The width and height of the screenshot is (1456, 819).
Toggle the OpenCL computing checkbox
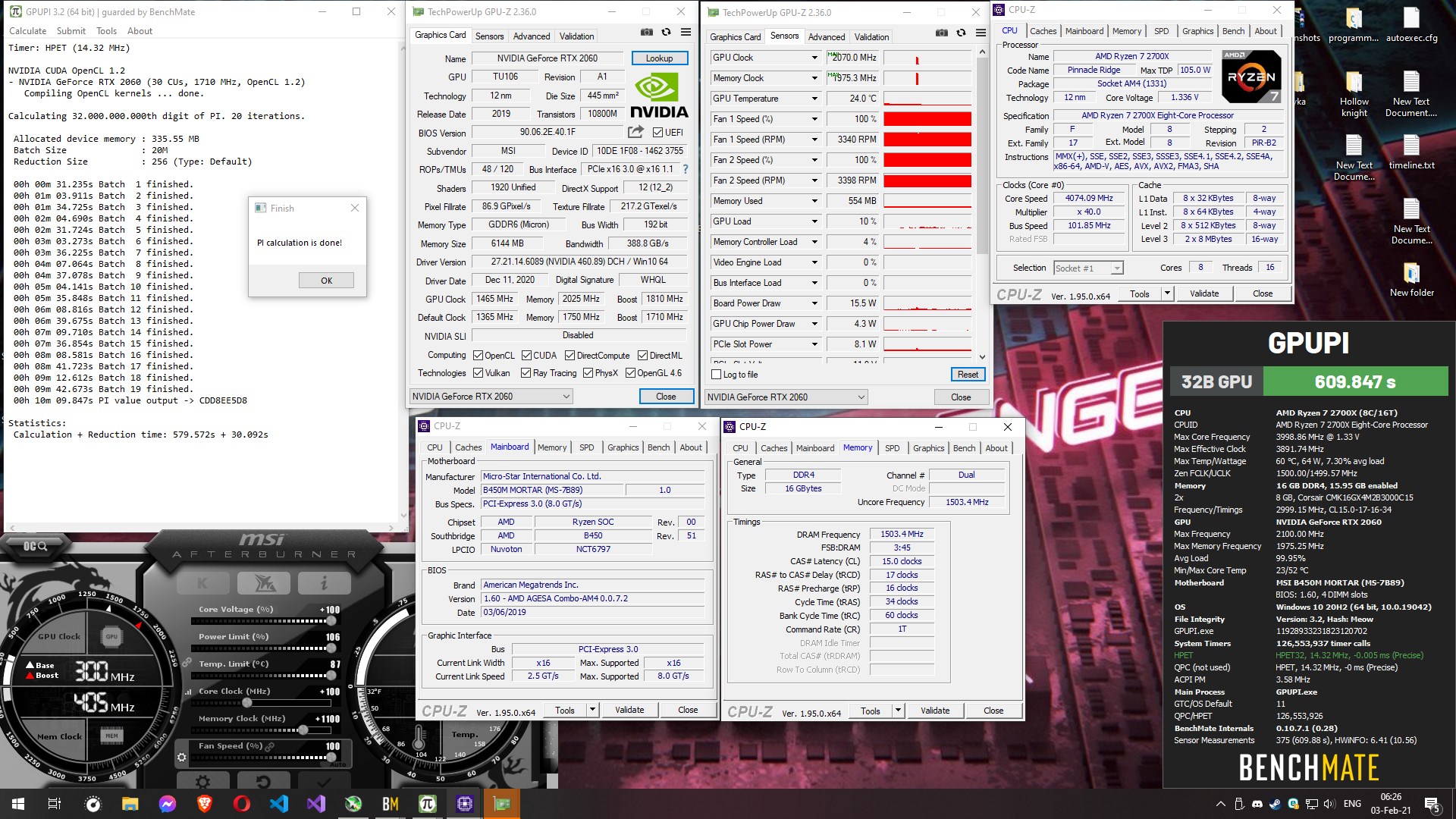click(478, 356)
